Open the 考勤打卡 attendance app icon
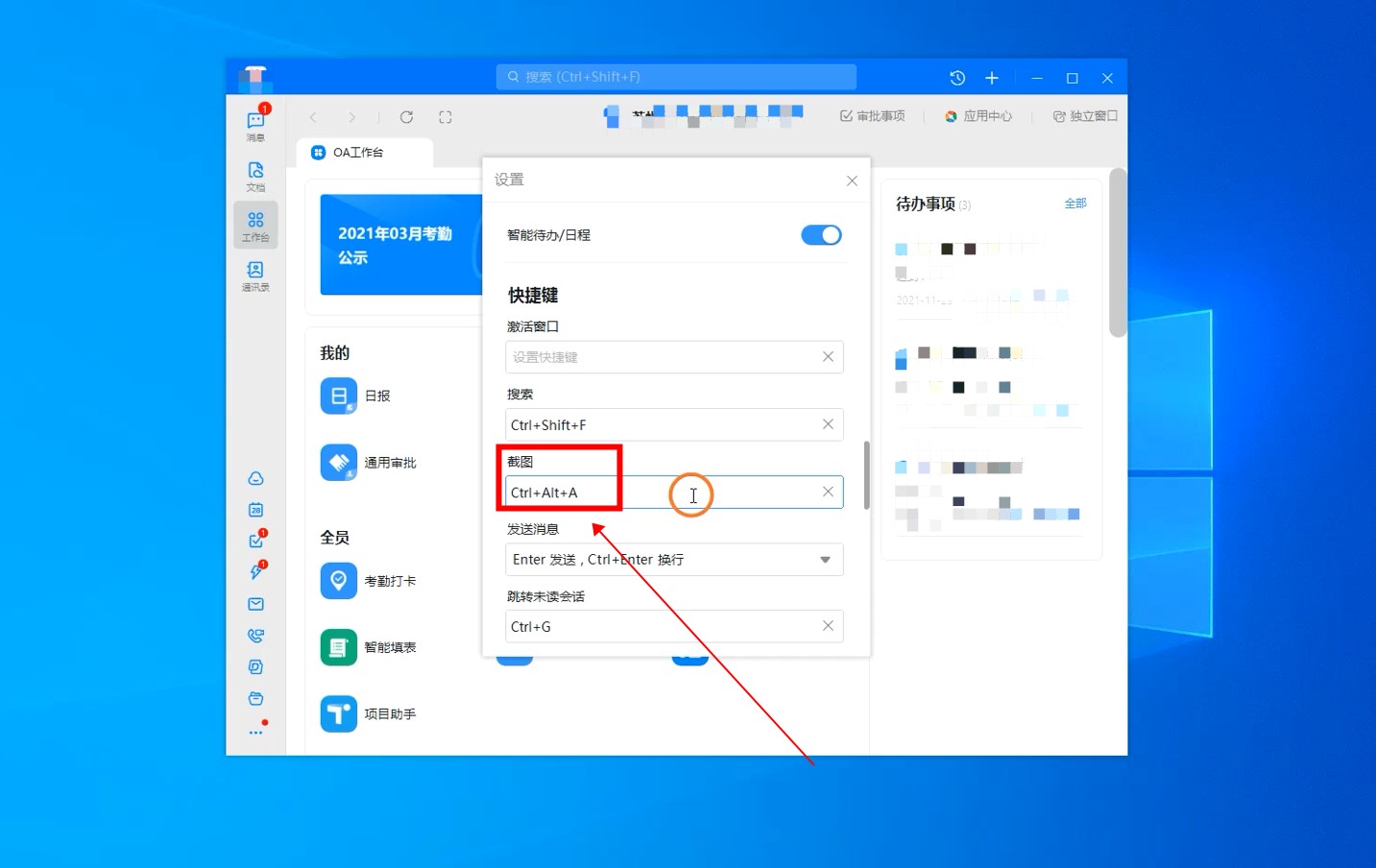 pyautogui.click(x=338, y=581)
